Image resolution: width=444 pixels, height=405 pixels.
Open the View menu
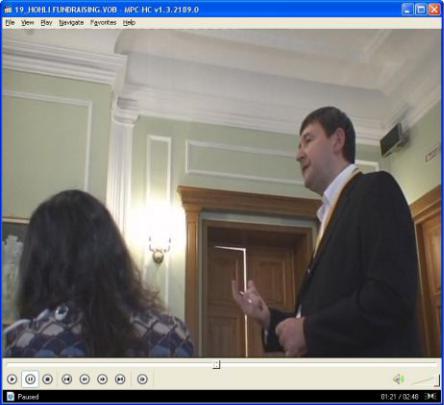[27, 23]
